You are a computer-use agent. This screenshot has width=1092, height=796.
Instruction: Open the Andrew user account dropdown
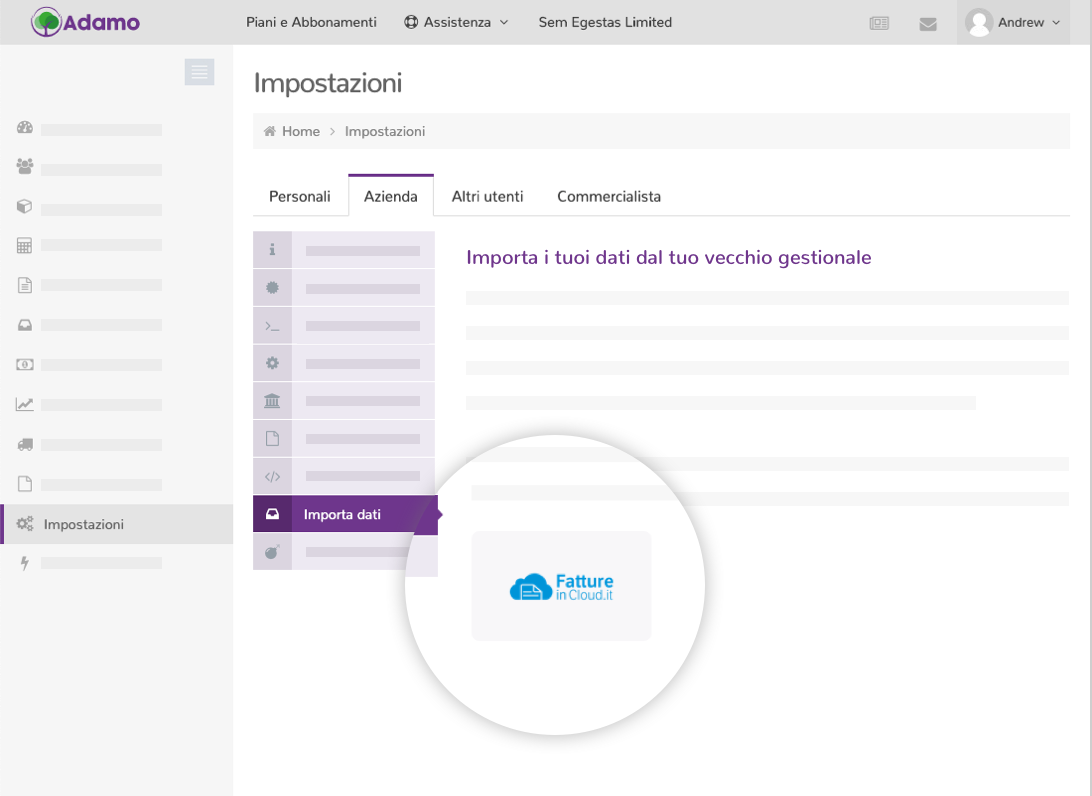1013,22
